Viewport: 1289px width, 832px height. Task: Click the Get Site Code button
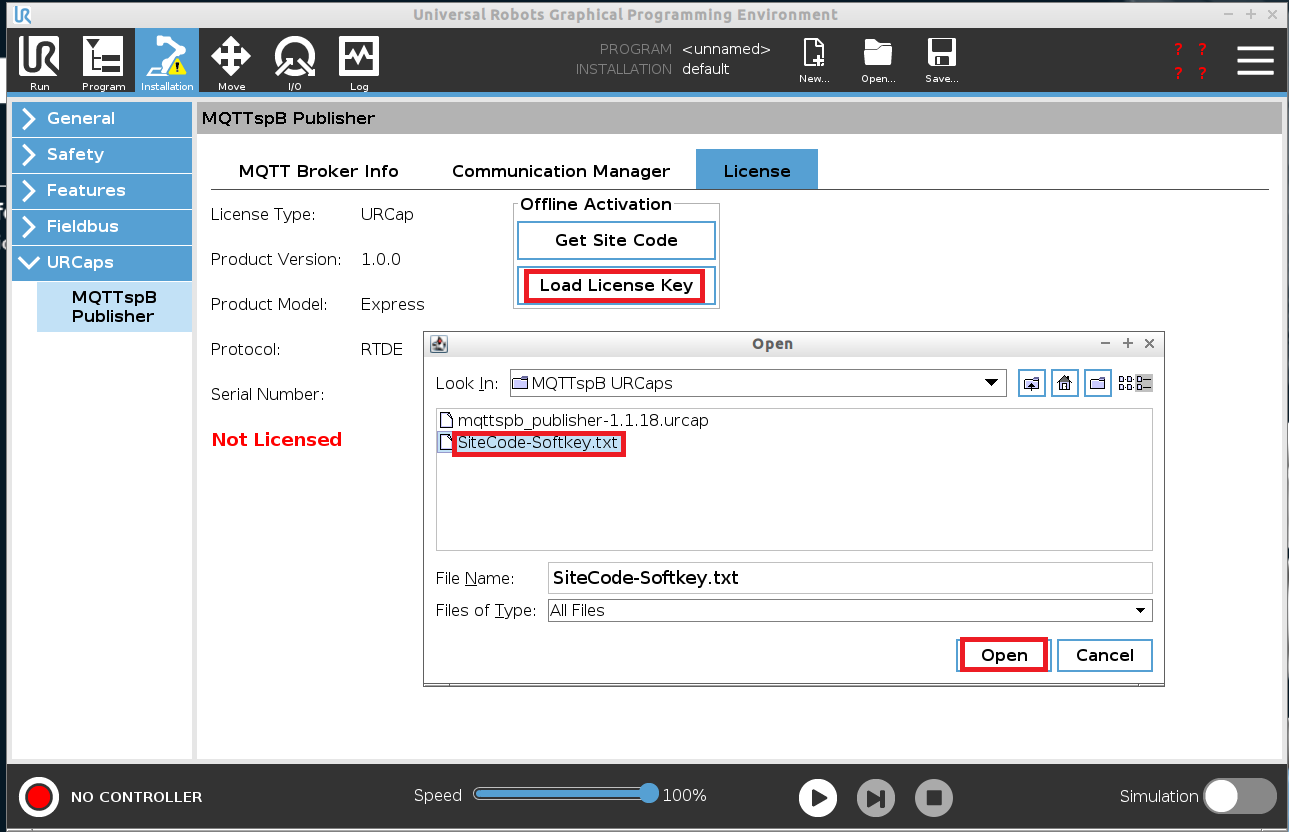click(616, 240)
